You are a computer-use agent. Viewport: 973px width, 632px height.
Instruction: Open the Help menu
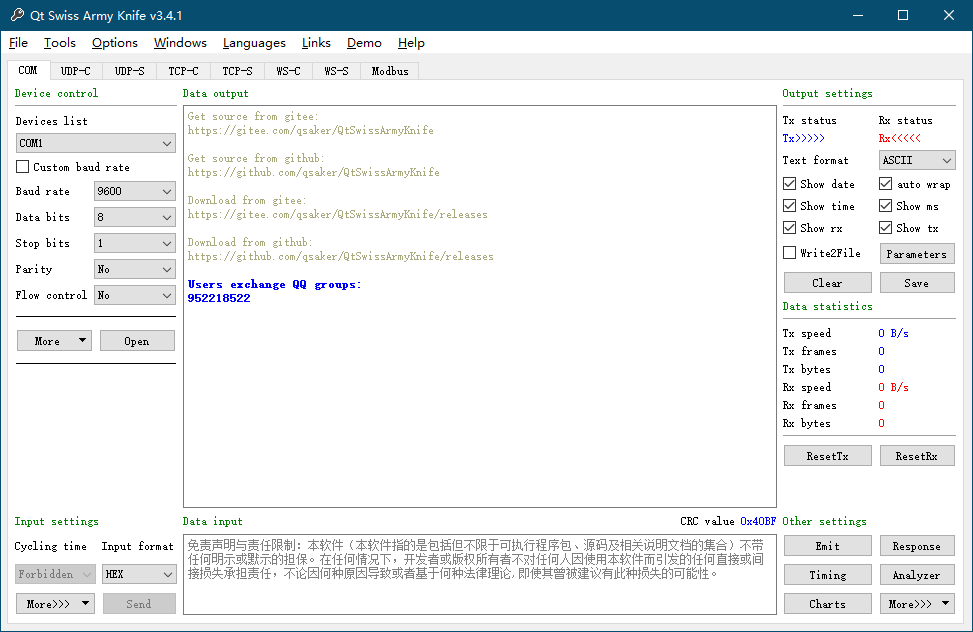[411, 43]
